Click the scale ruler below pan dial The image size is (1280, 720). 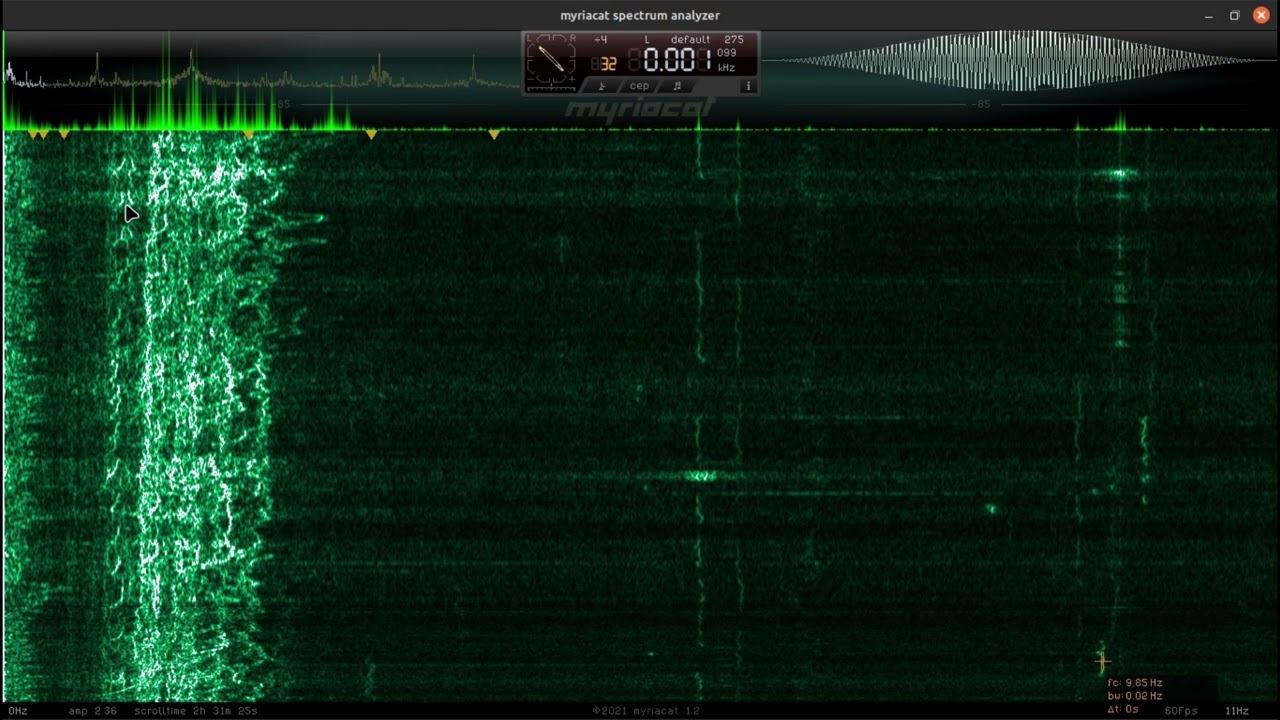click(551, 90)
